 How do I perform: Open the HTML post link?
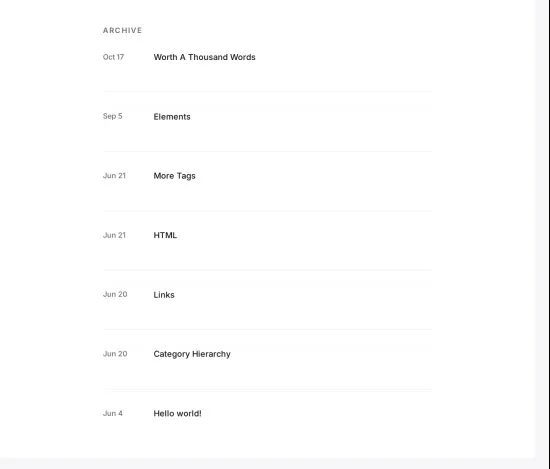[x=165, y=235]
